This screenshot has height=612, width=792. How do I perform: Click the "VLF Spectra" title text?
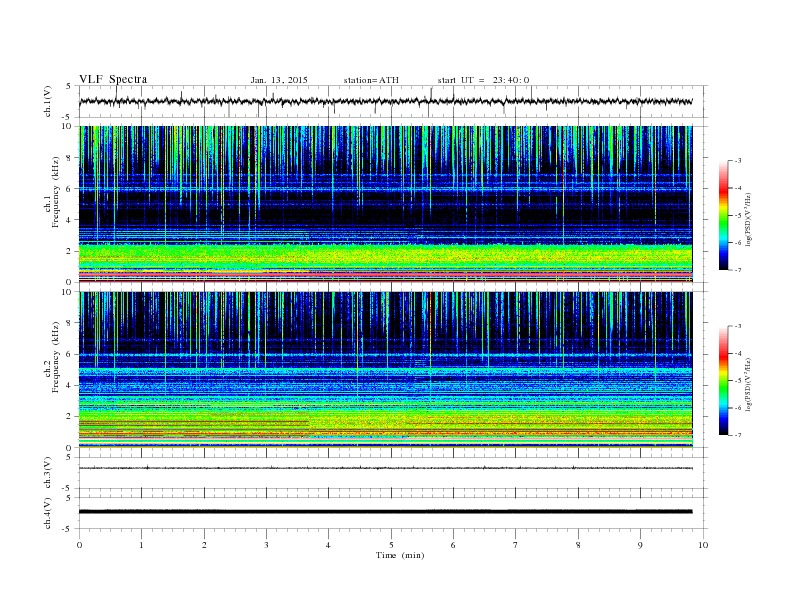point(113,79)
